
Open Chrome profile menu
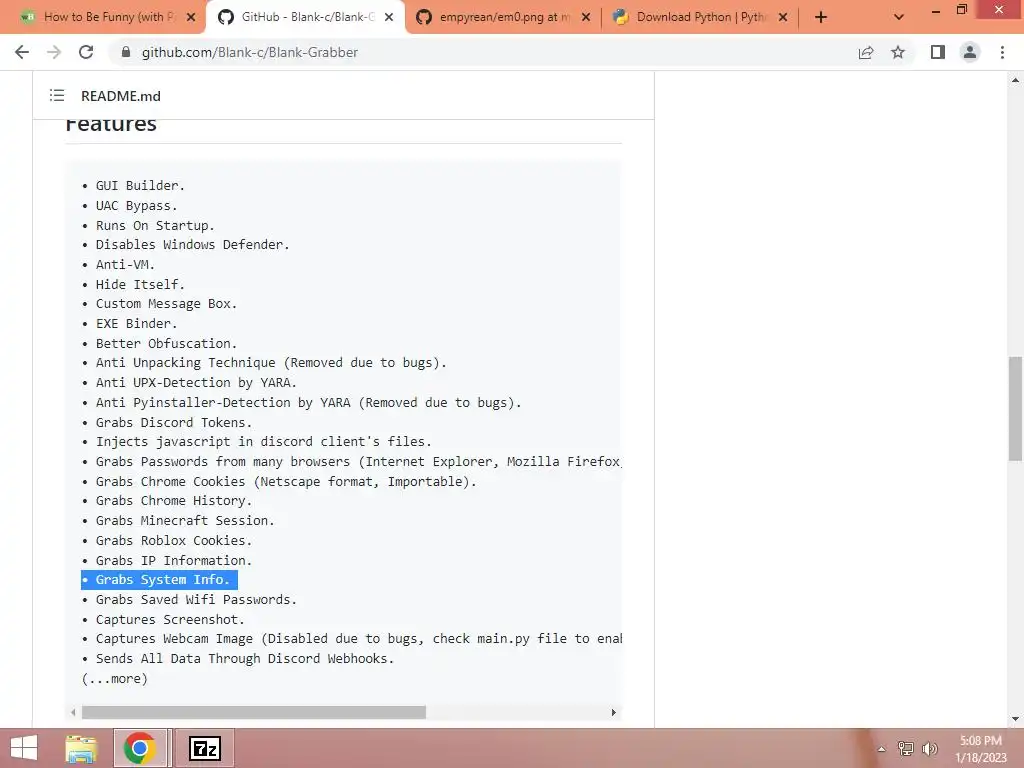click(970, 52)
